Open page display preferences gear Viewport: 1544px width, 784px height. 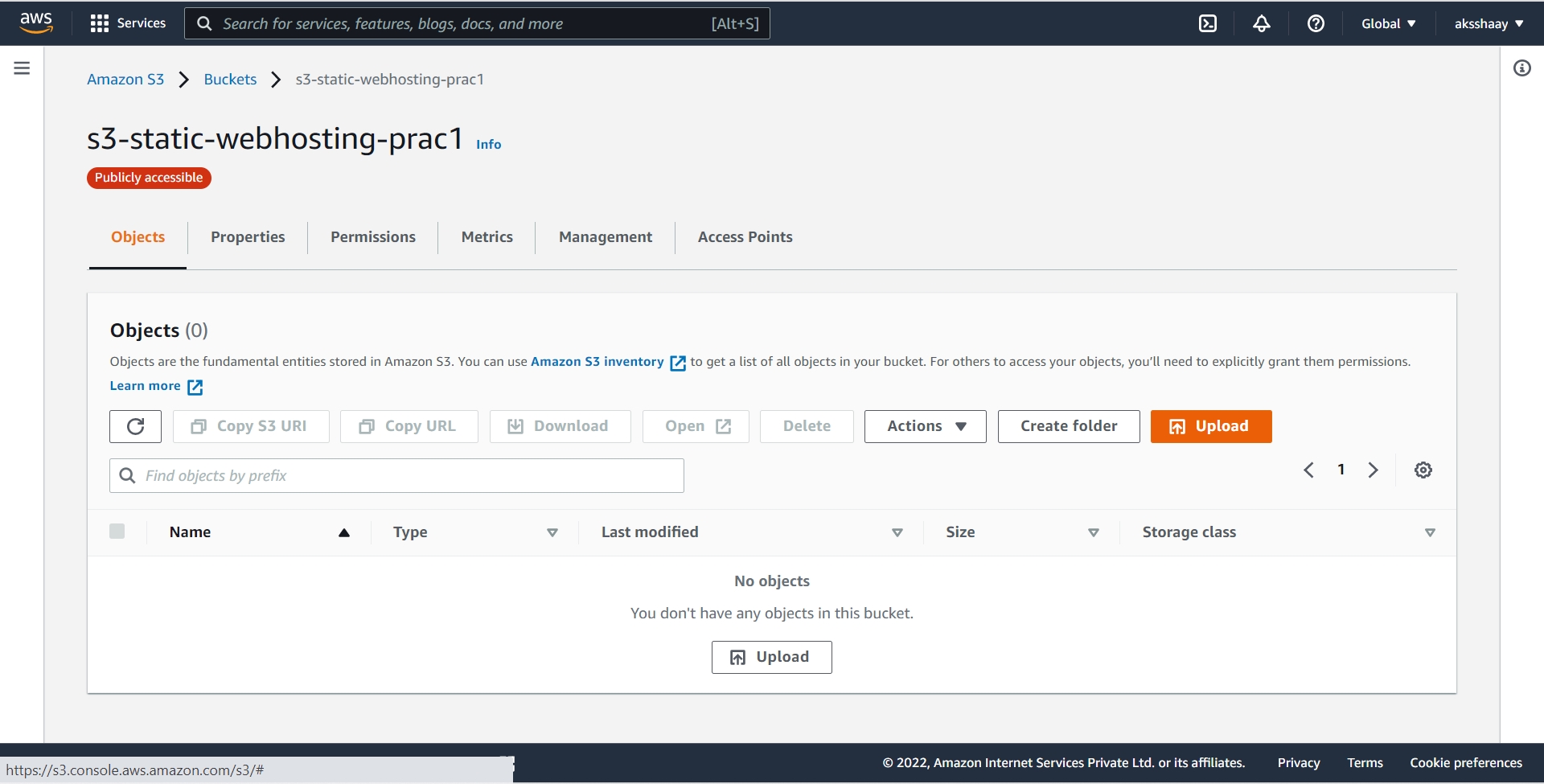[x=1423, y=470]
